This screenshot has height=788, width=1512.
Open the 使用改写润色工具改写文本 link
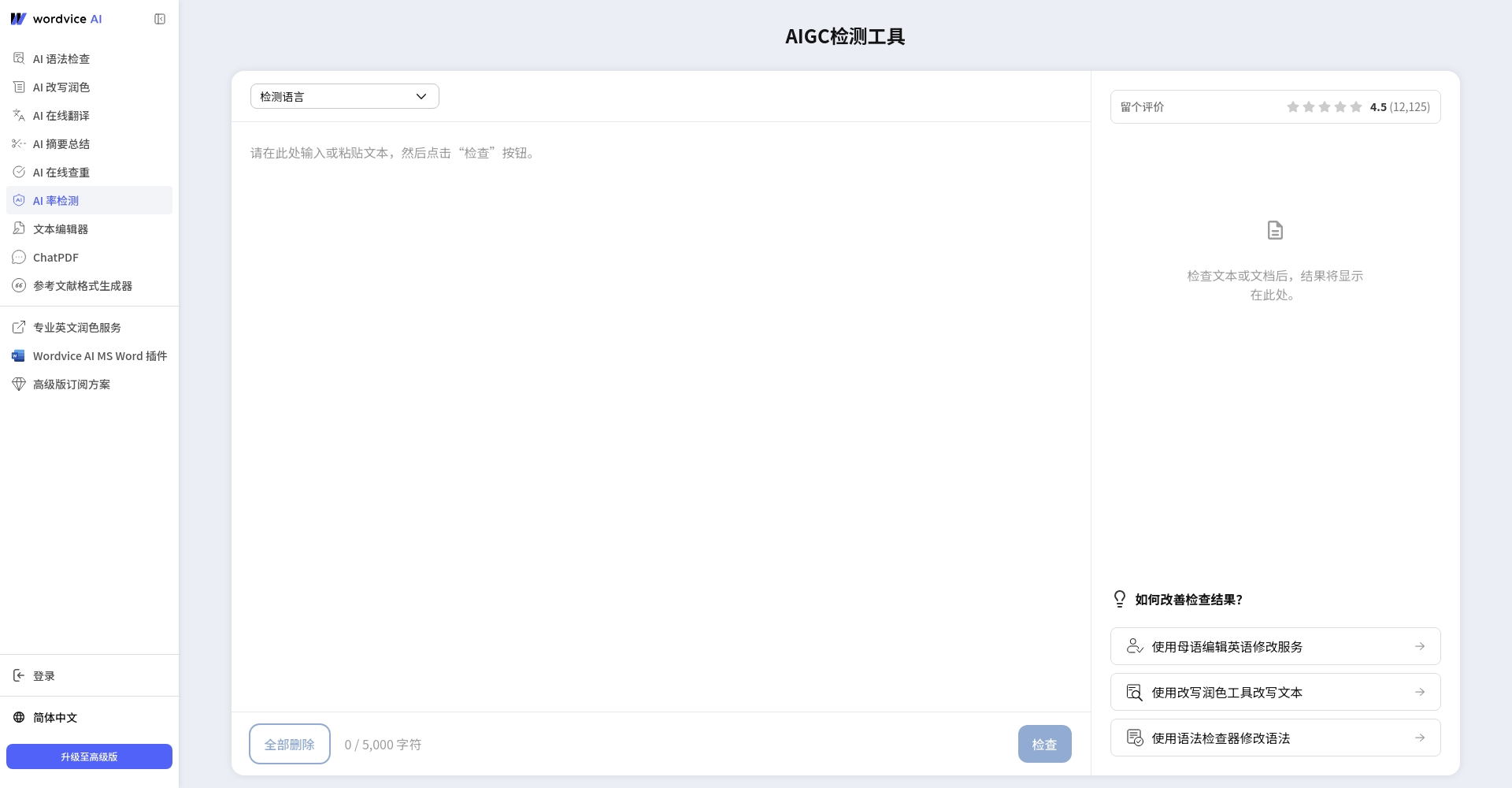tap(1274, 691)
